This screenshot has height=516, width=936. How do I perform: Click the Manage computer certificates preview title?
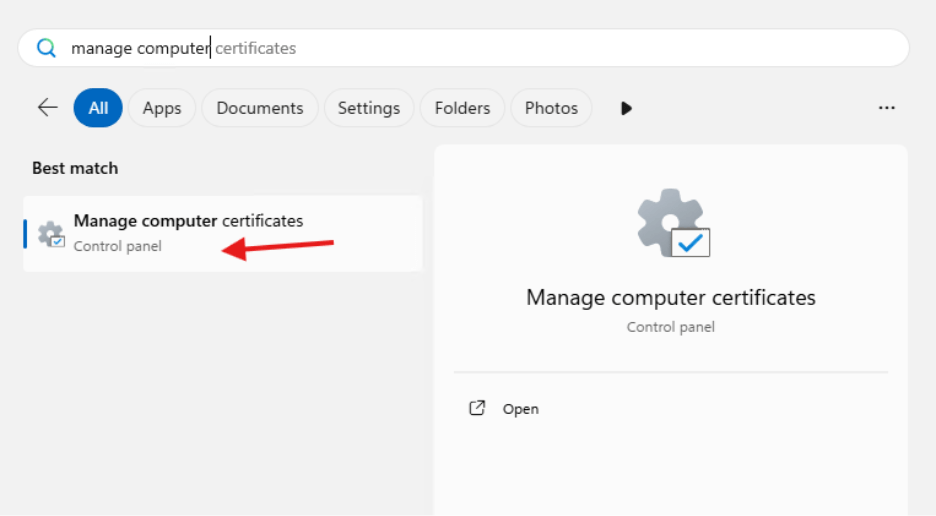tap(670, 297)
